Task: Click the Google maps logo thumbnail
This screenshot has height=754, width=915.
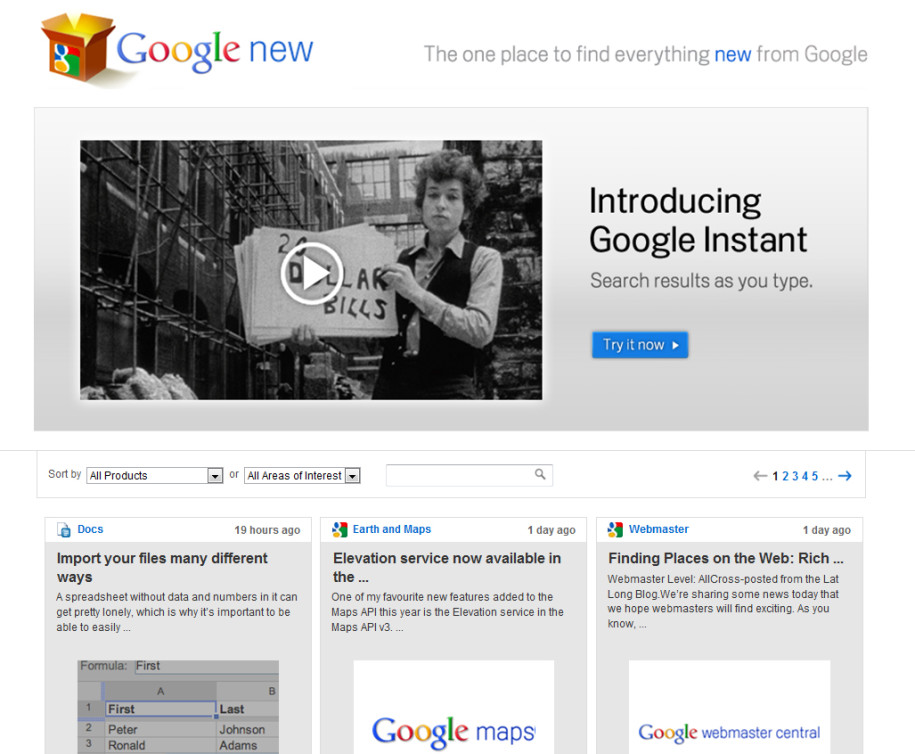Action: (x=454, y=707)
